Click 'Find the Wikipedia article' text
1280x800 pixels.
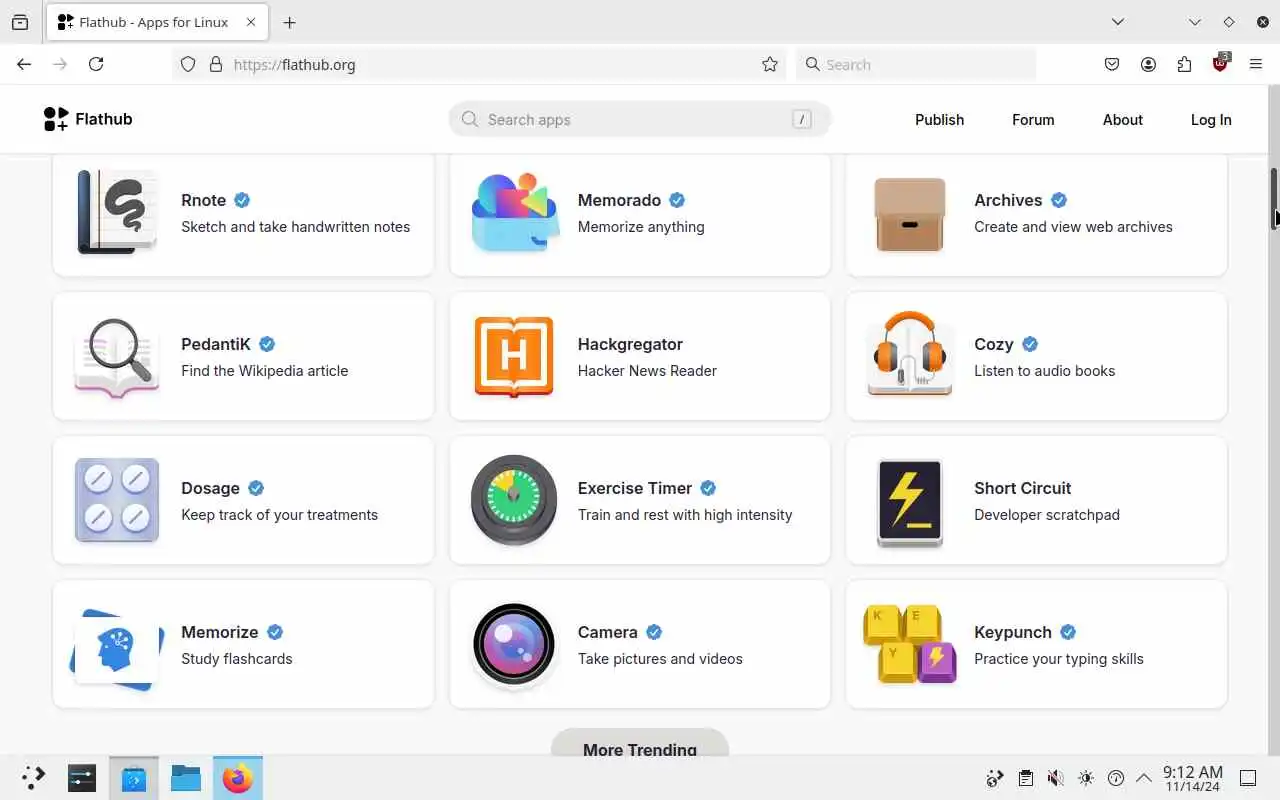coord(264,370)
